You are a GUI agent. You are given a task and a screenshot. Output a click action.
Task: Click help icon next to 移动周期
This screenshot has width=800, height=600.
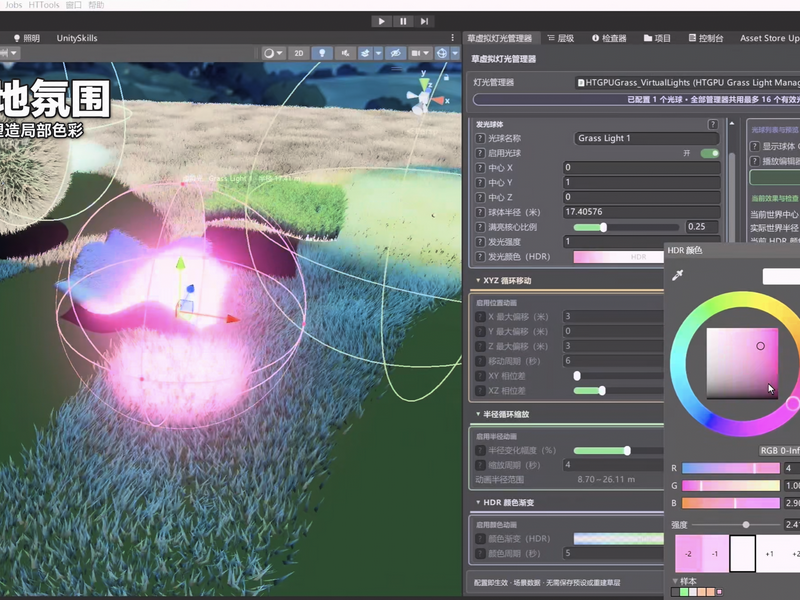point(480,361)
